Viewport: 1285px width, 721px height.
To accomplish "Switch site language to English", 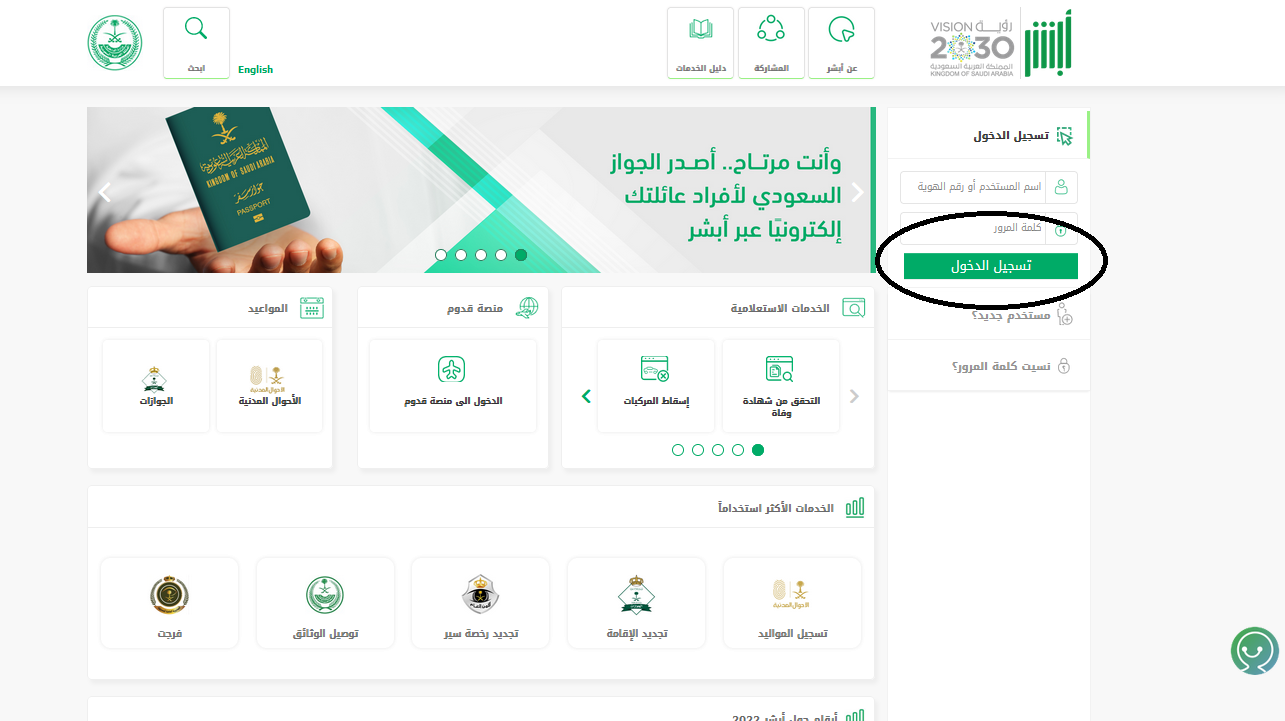I will click(255, 69).
